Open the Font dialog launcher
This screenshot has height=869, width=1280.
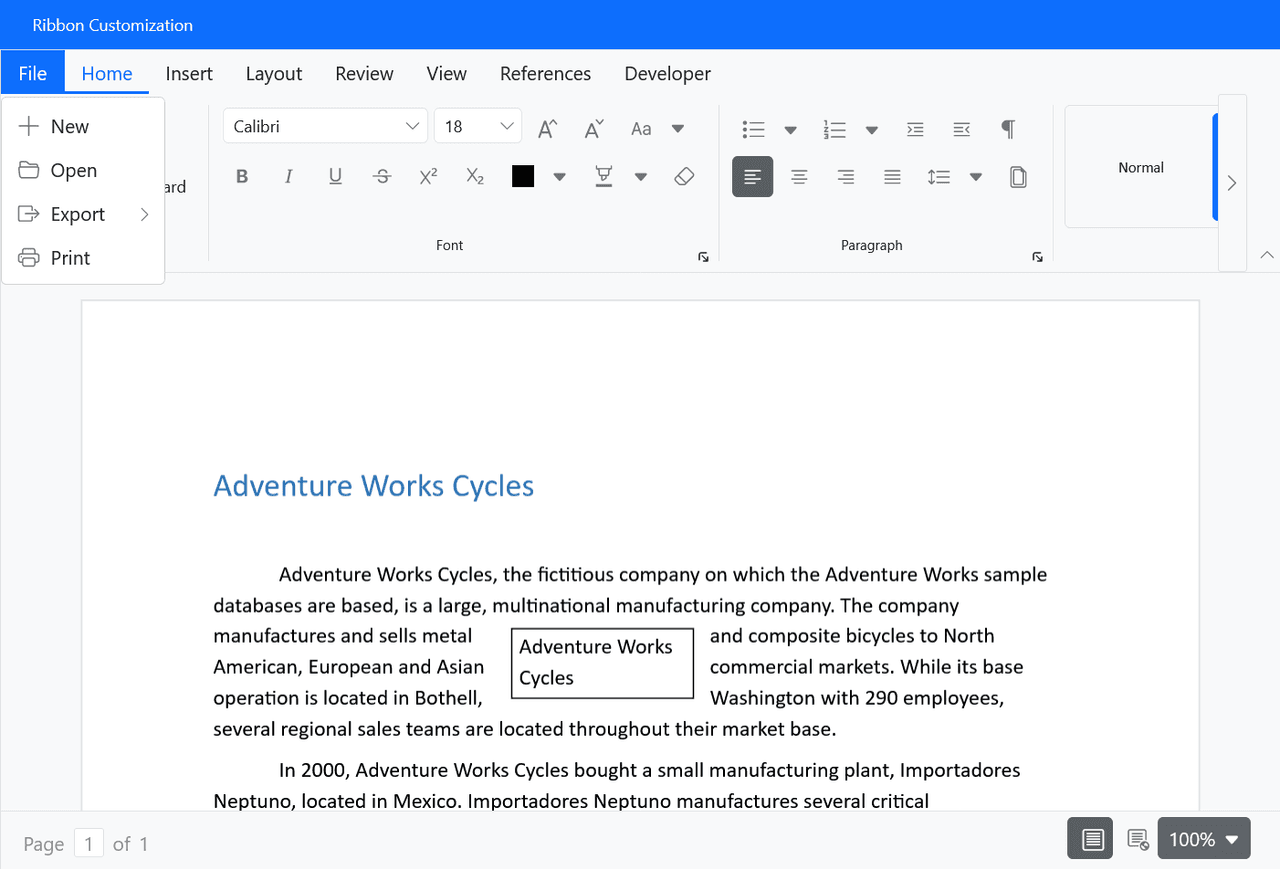(703, 257)
